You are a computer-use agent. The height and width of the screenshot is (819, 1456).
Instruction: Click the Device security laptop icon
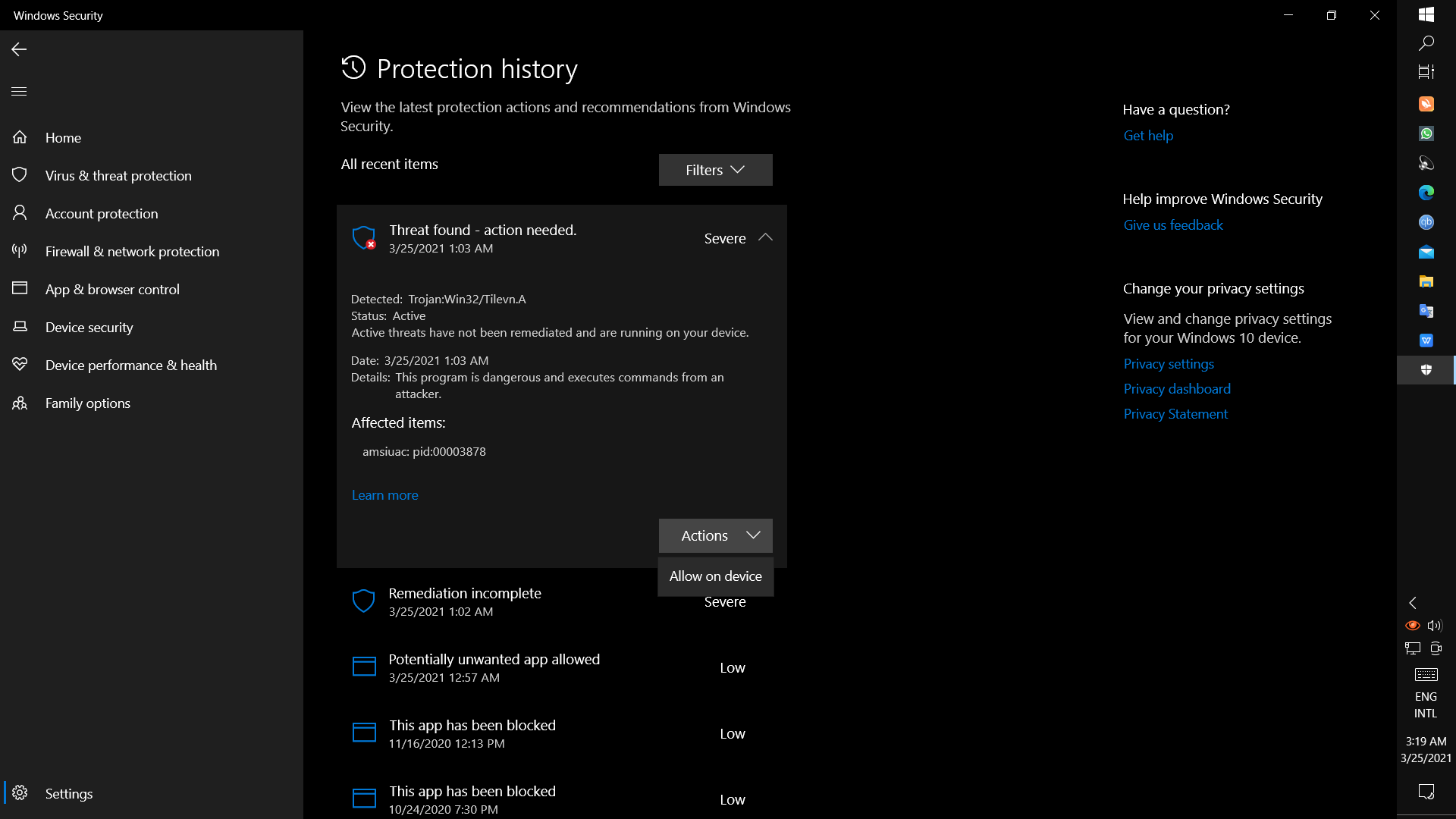pyautogui.click(x=20, y=326)
